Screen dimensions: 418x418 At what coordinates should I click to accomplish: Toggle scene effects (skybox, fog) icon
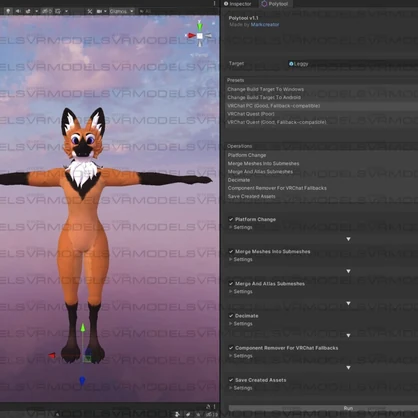(x=28, y=11)
